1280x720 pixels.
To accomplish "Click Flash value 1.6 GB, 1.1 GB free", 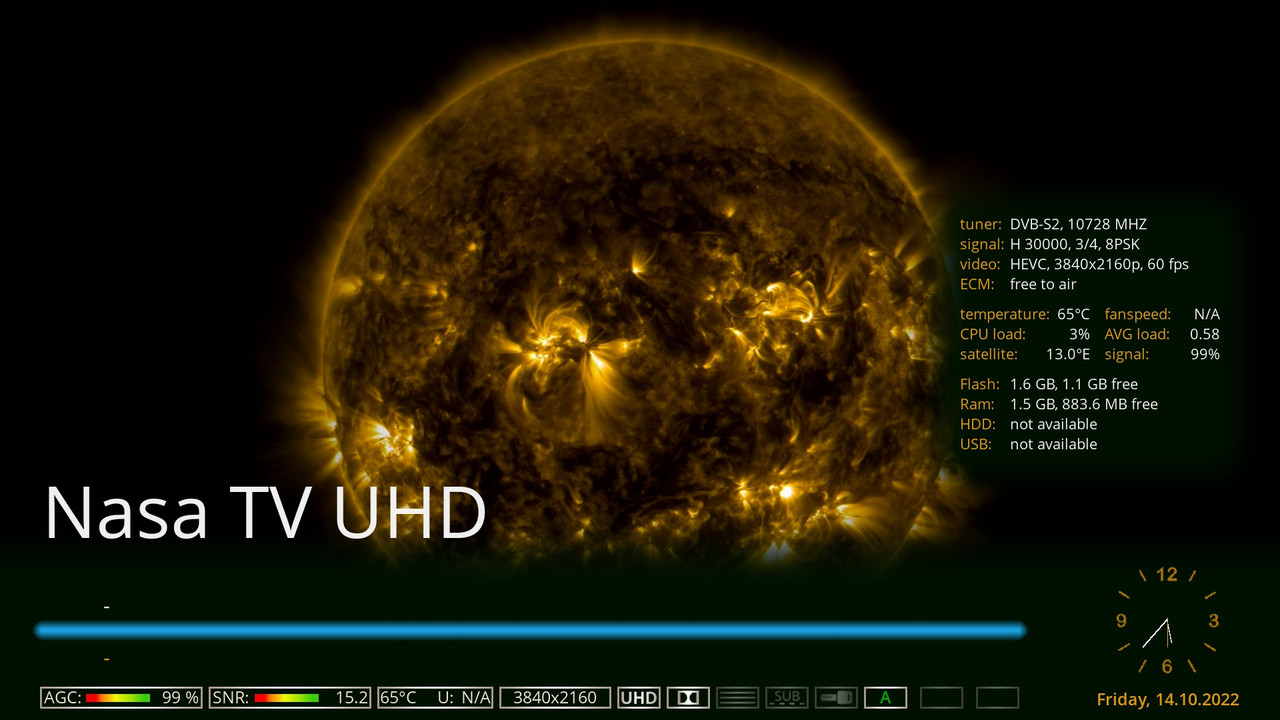I will (1074, 384).
